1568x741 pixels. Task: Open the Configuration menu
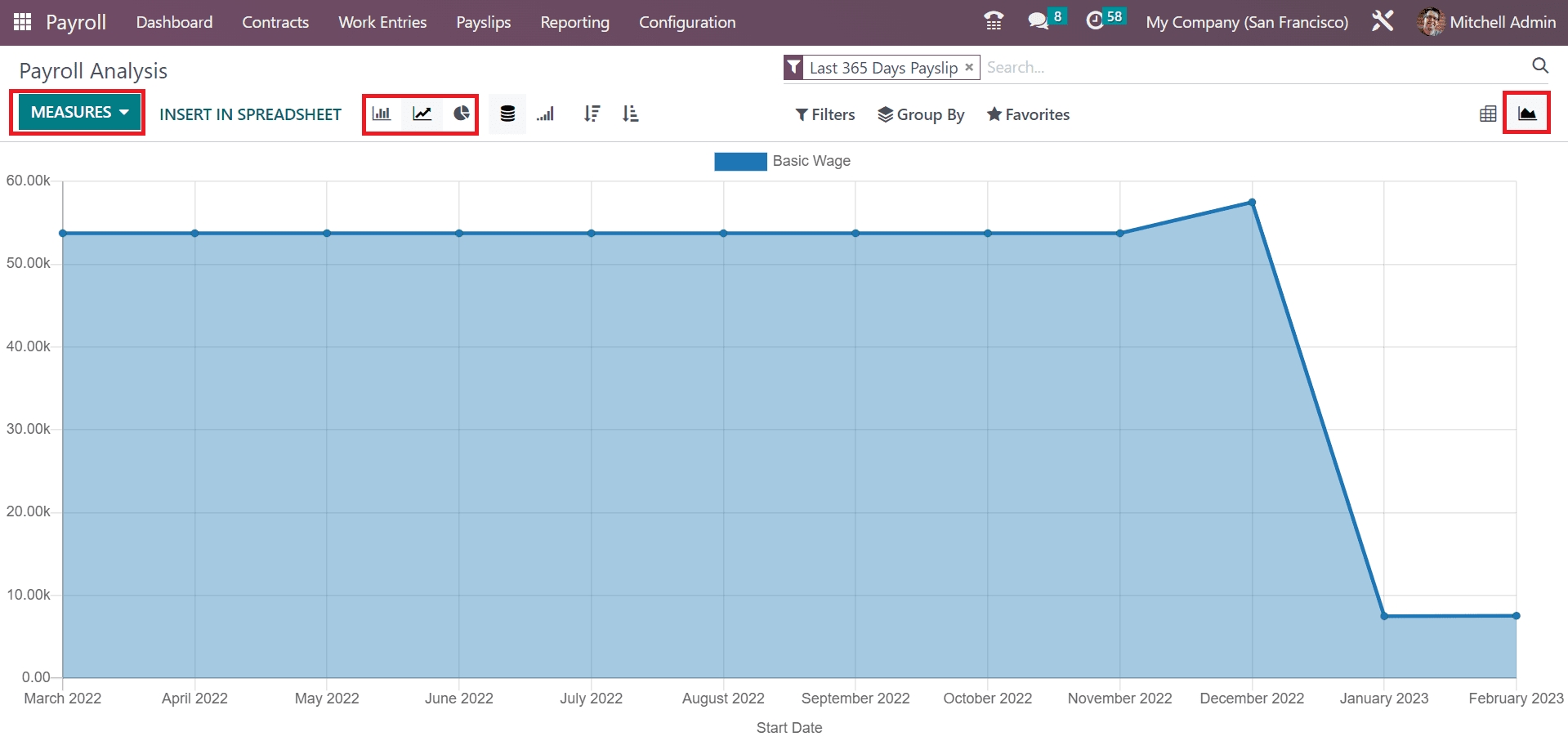pos(686,22)
